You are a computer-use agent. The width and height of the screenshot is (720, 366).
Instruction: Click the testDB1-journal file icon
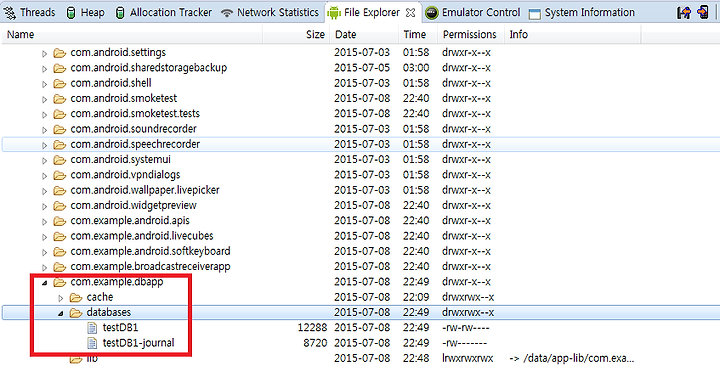point(92,343)
